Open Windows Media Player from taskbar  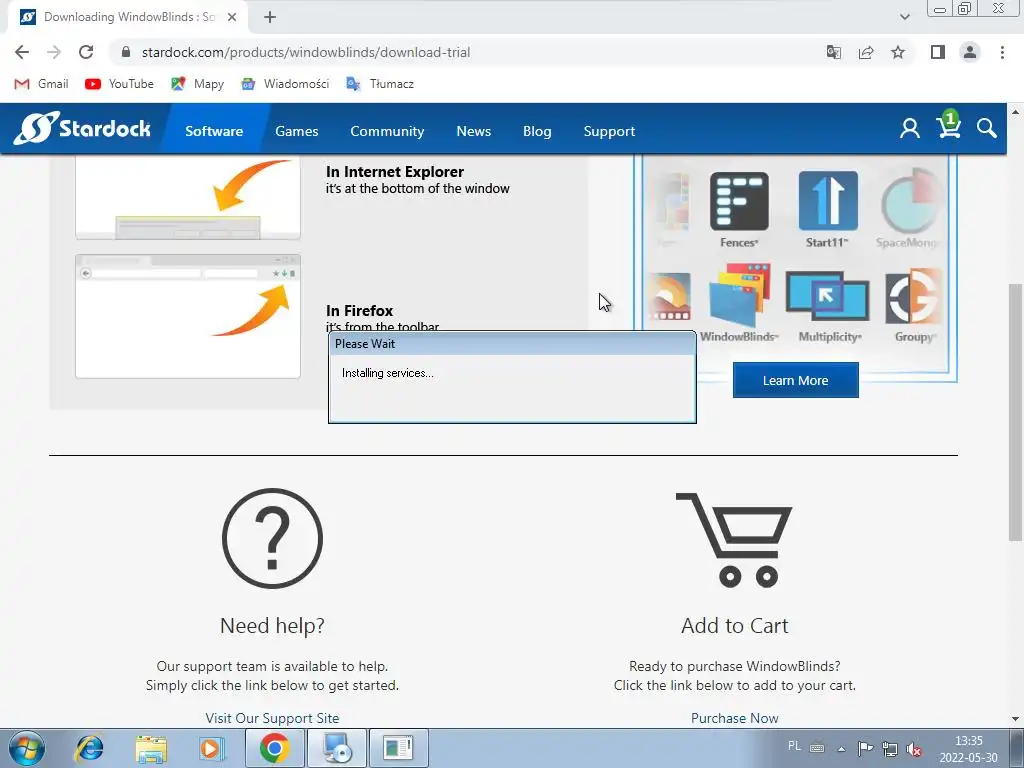tap(211, 748)
